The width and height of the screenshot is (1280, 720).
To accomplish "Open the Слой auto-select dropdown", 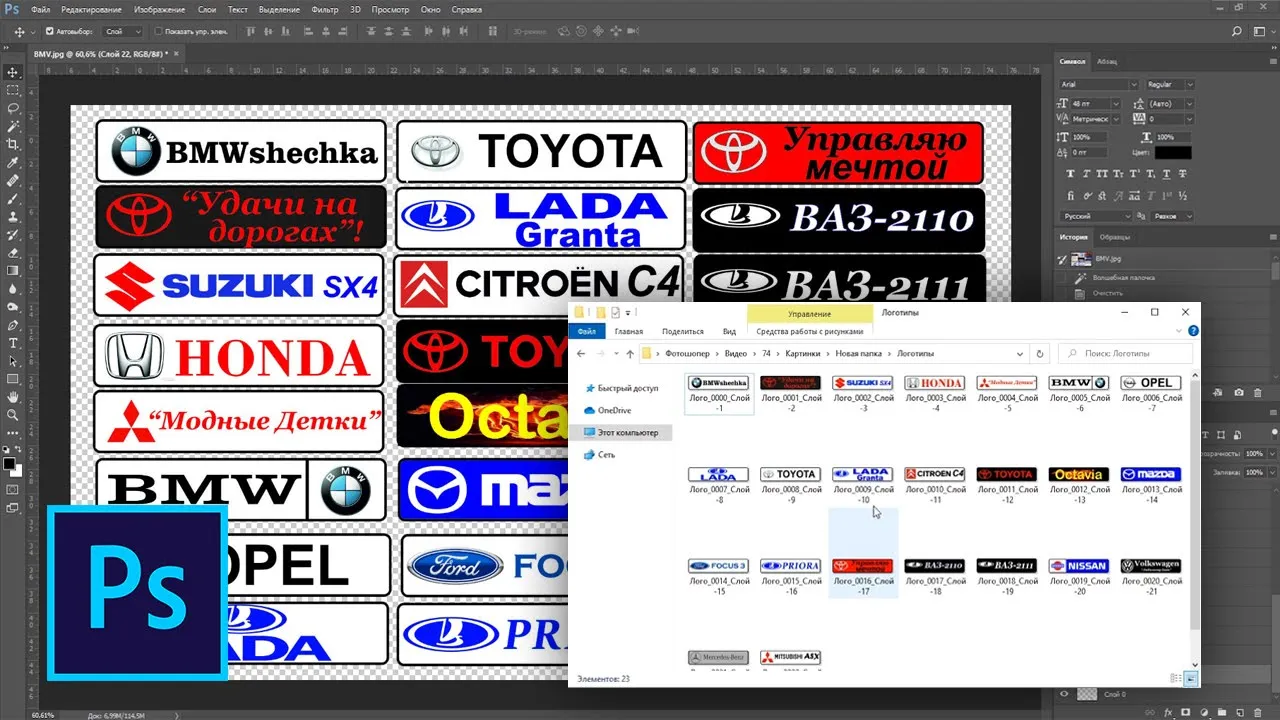I will 122,31.
